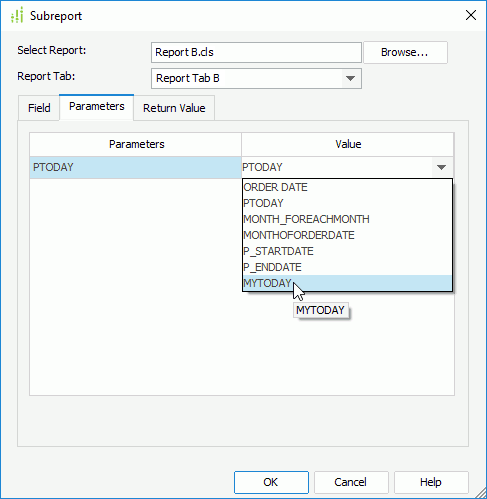This screenshot has width=487, height=499.
Task: Switch to the Parameters tab
Action: click(x=97, y=107)
